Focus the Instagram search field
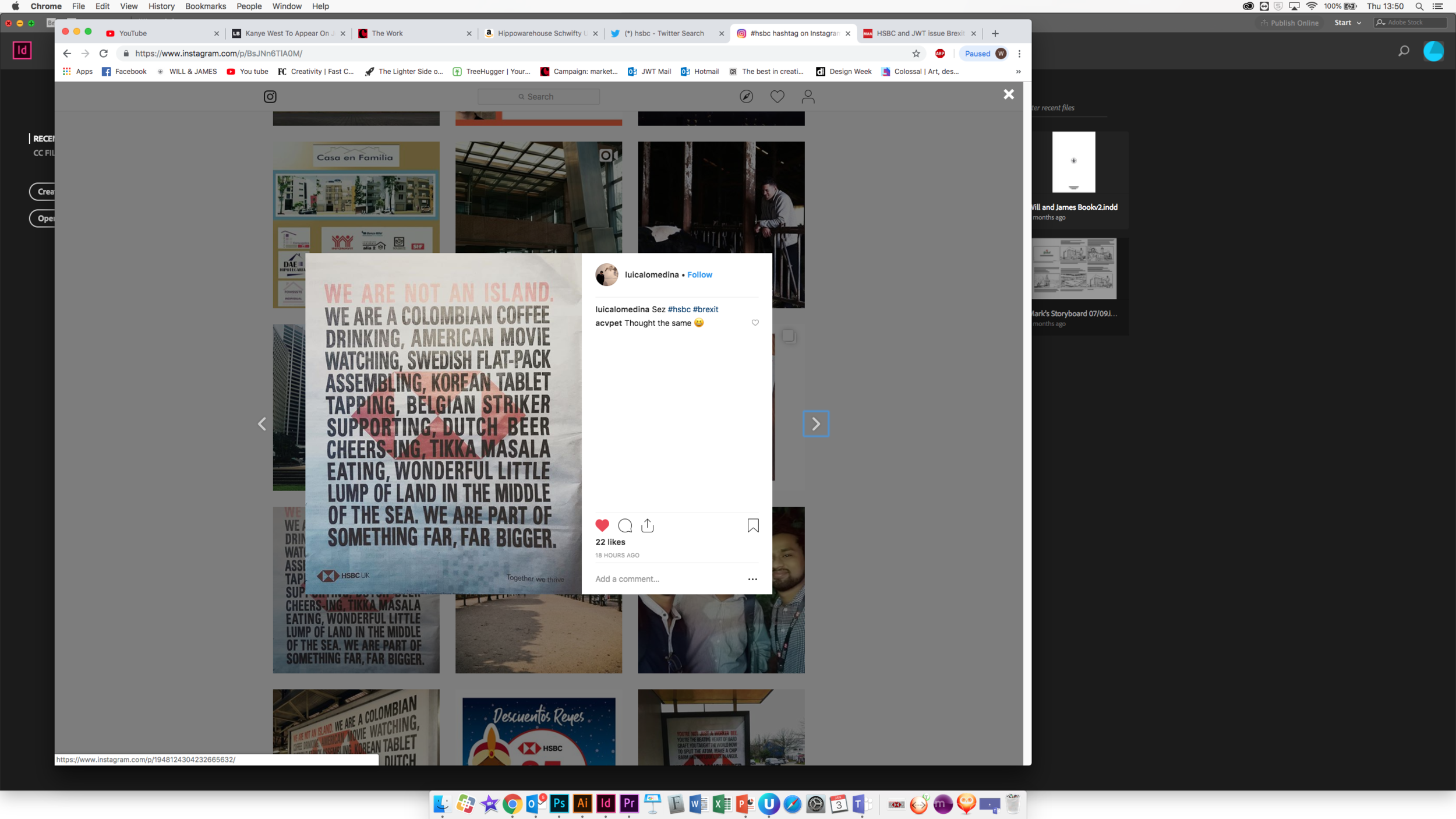The width and height of the screenshot is (1456, 819). click(538, 97)
